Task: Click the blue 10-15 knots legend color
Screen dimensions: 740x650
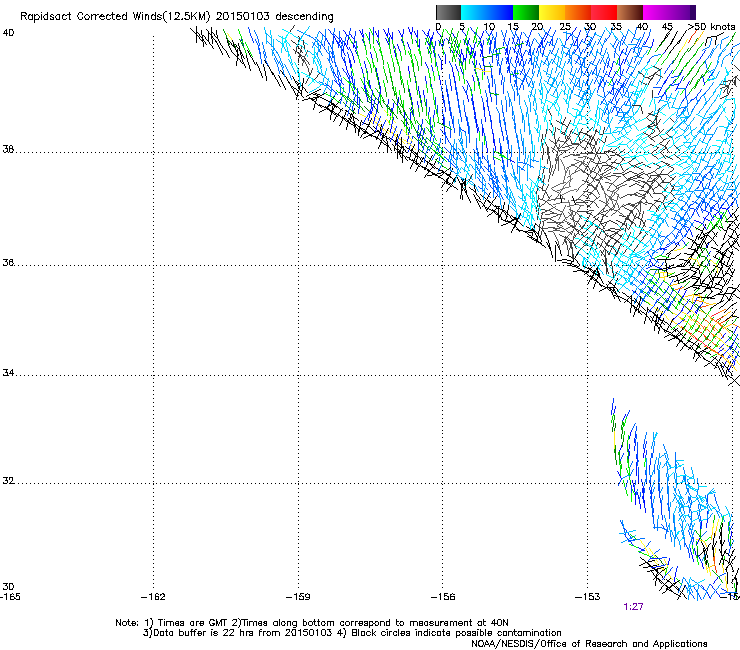Action: [x=500, y=12]
